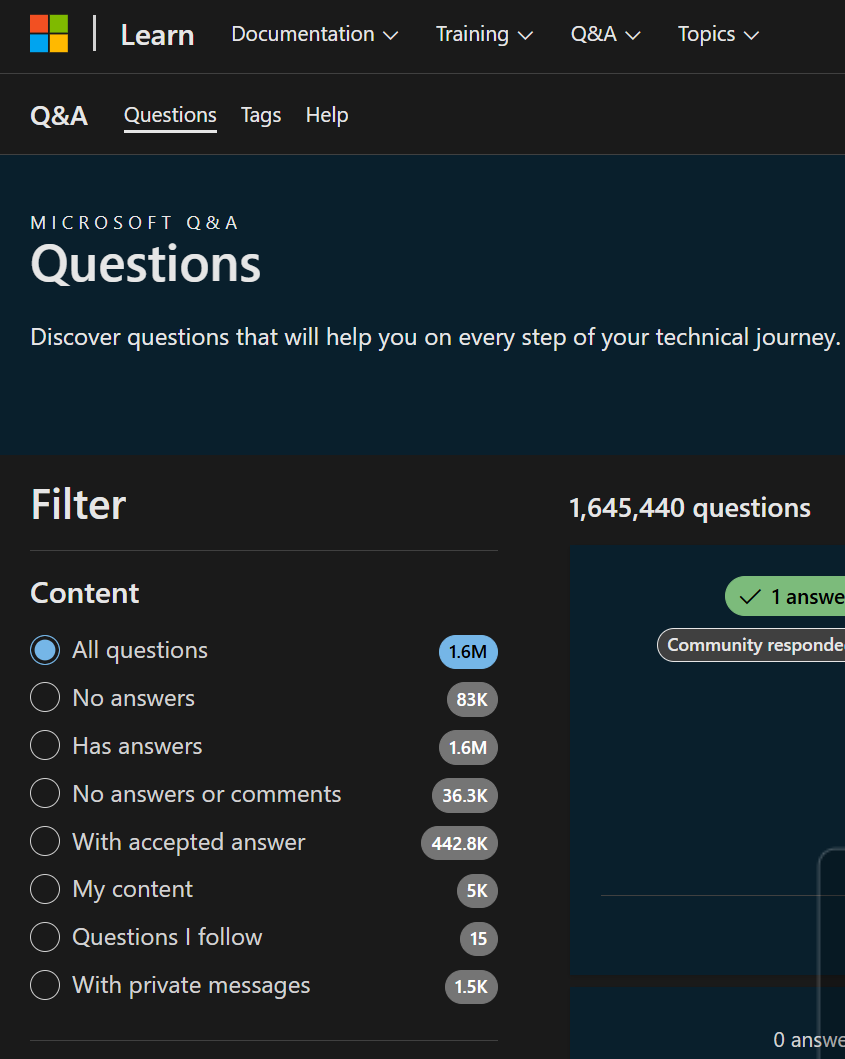
Task: Open the Learn home link
Action: pos(157,35)
